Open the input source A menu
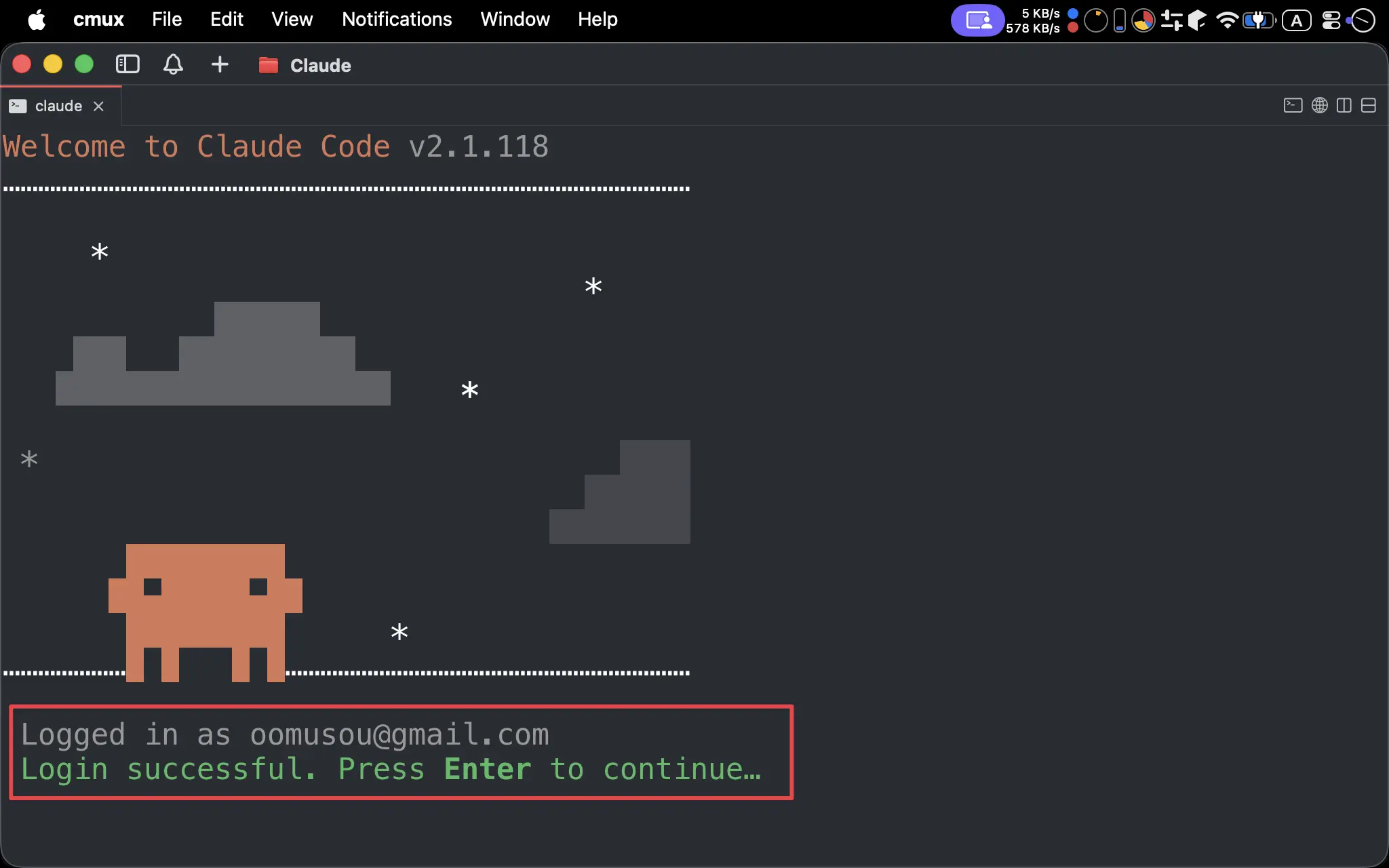 1297,20
